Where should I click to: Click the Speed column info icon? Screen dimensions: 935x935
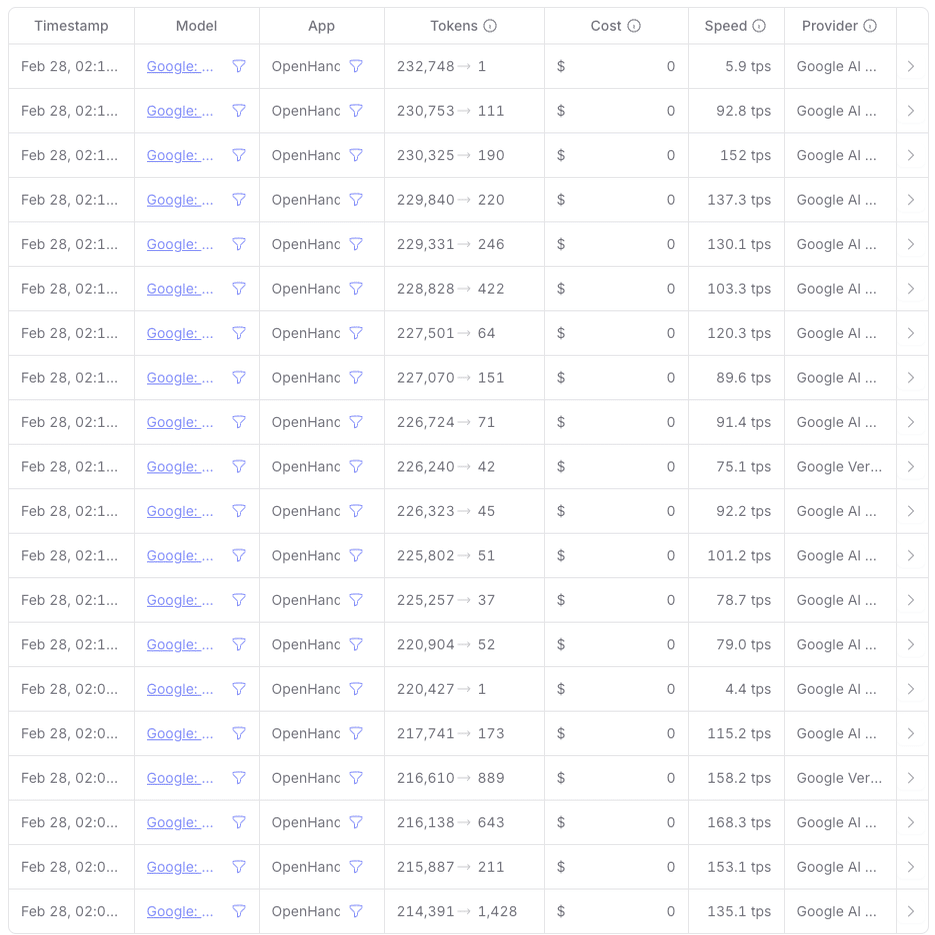[x=758, y=26]
